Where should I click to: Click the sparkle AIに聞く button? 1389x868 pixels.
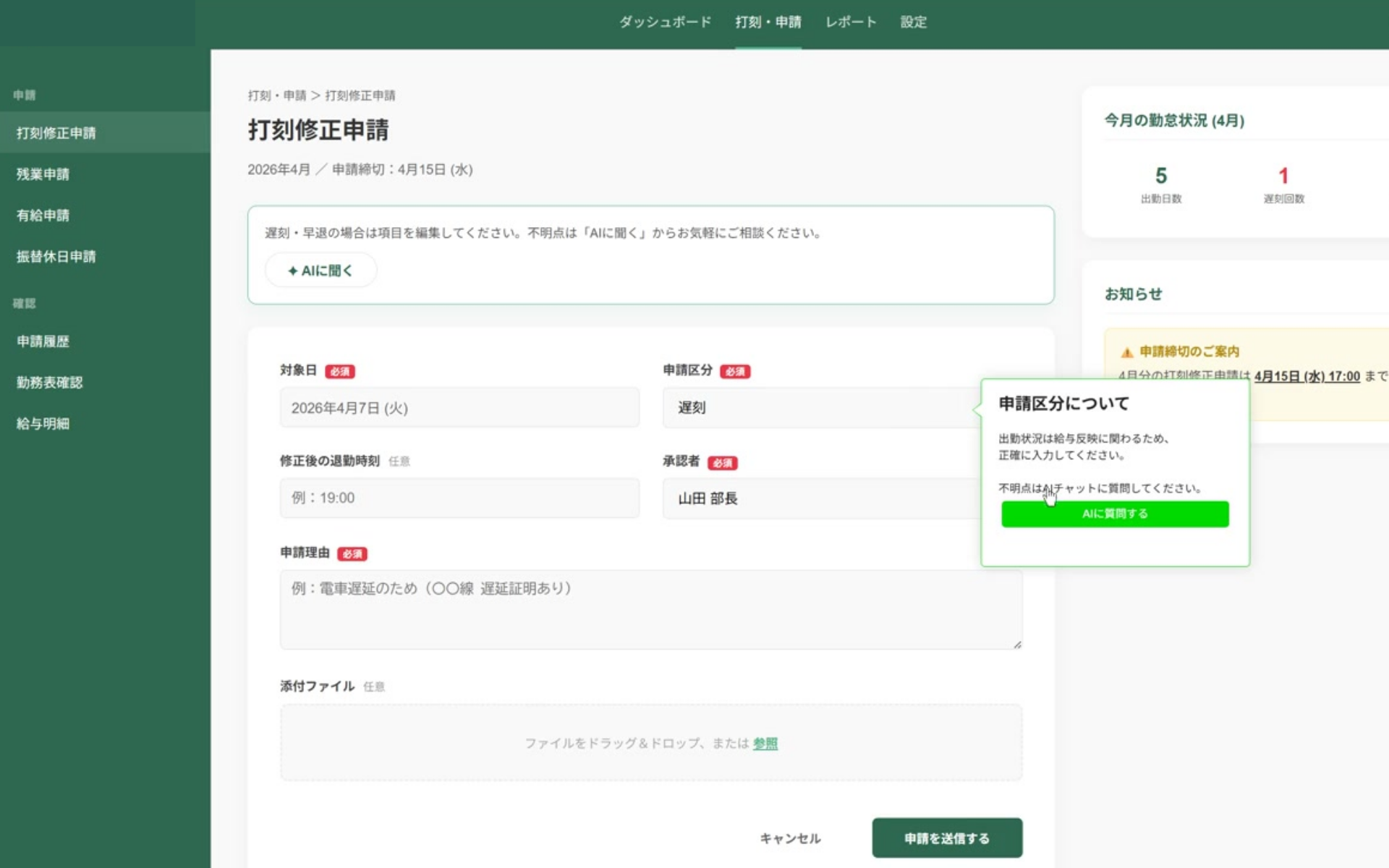click(320, 271)
